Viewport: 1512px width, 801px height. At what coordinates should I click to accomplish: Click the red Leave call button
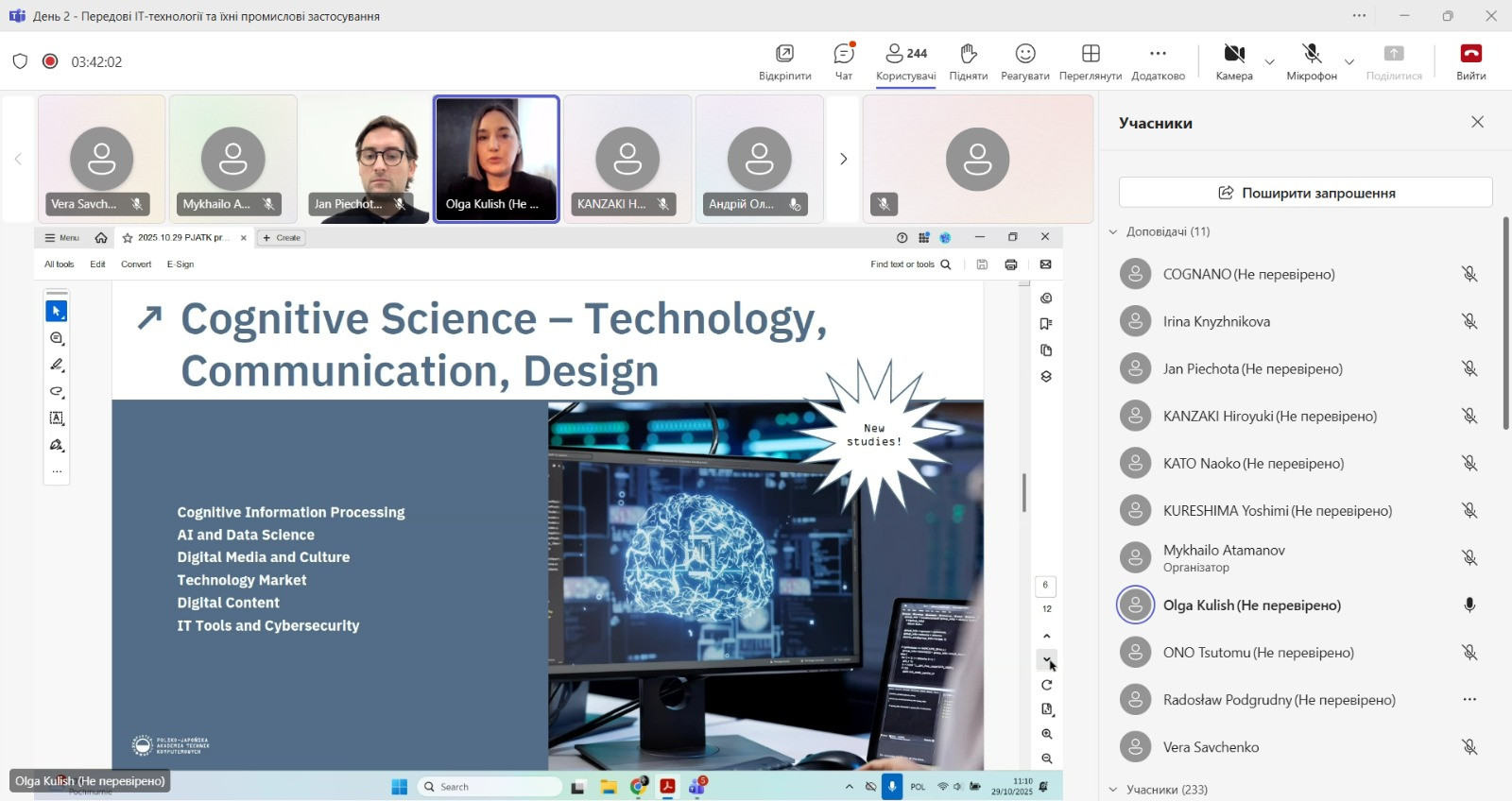pyautogui.click(x=1470, y=54)
